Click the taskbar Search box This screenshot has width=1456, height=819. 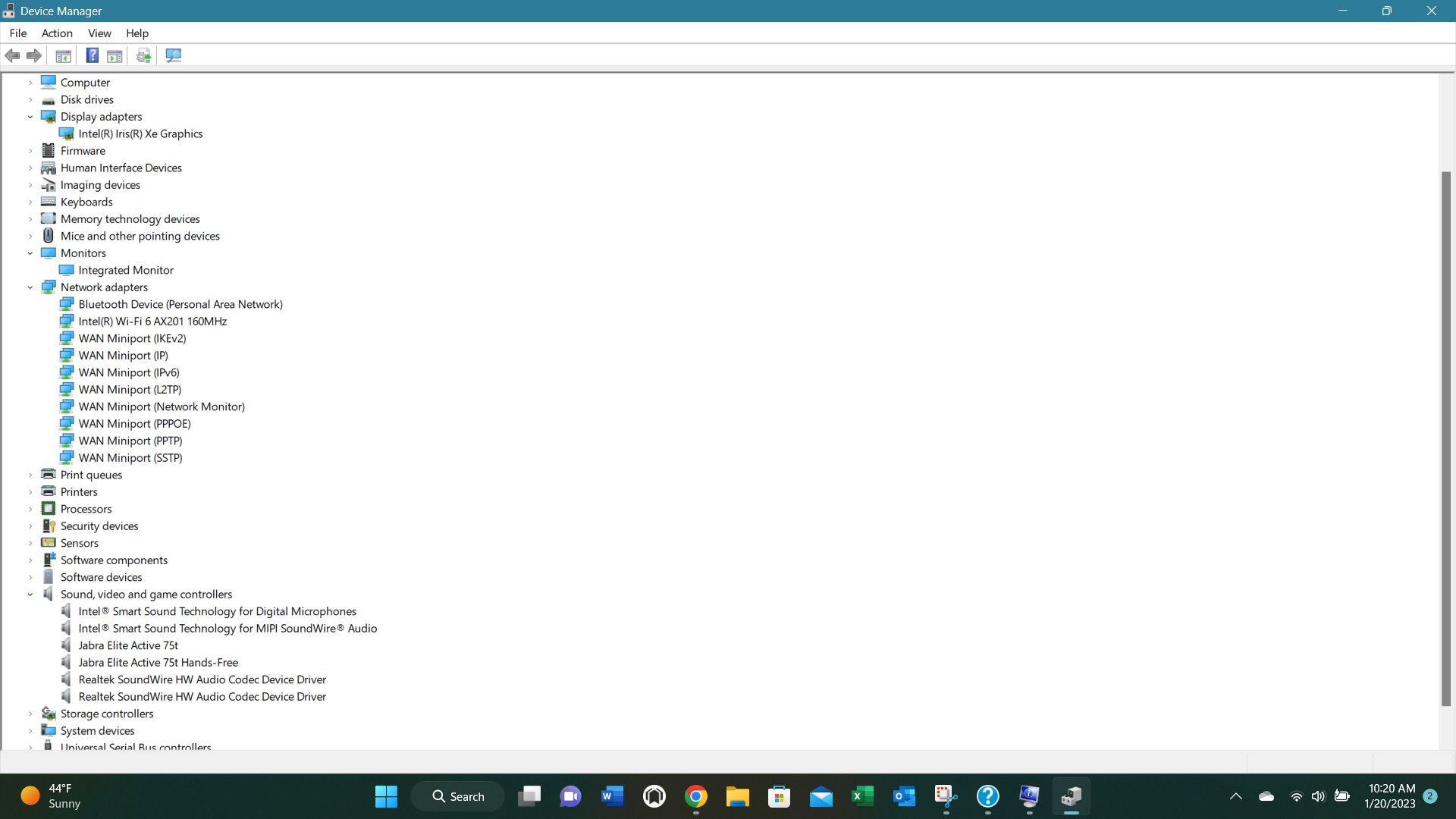pos(457,796)
